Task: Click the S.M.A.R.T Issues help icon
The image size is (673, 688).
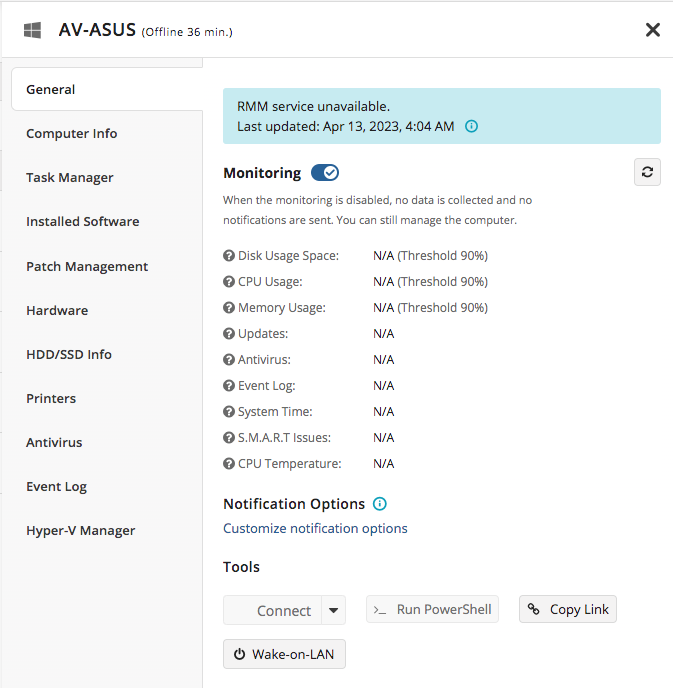Action: 229,437
